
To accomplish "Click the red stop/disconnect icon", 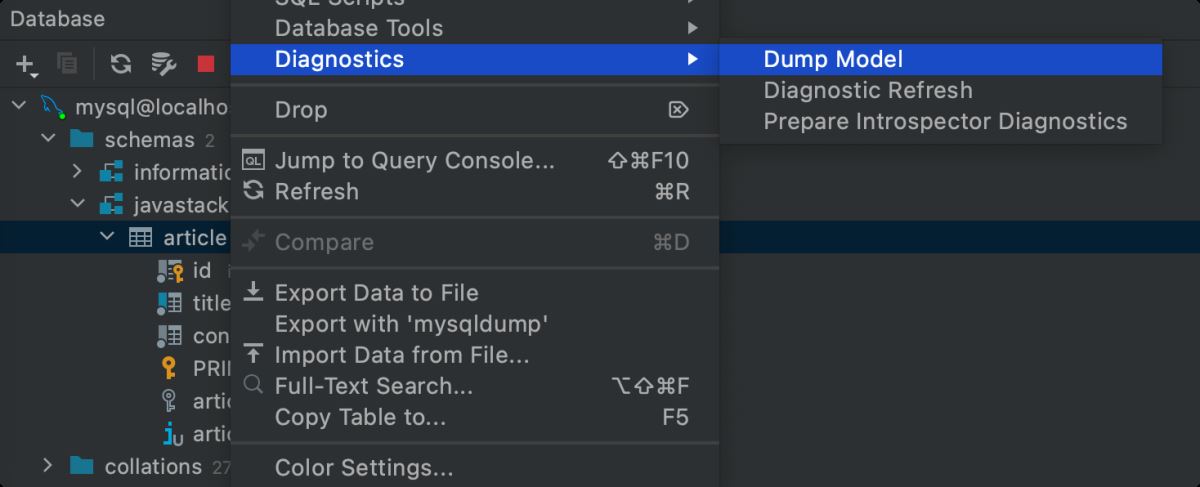I will [x=206, y=64].
